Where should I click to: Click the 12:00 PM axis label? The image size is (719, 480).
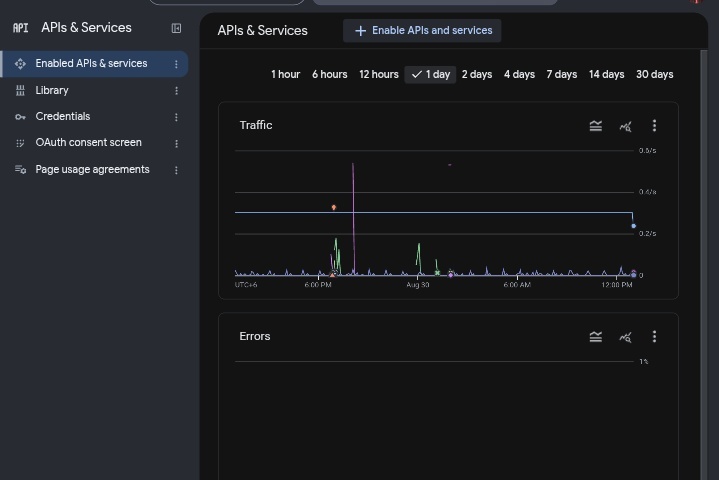617,285
